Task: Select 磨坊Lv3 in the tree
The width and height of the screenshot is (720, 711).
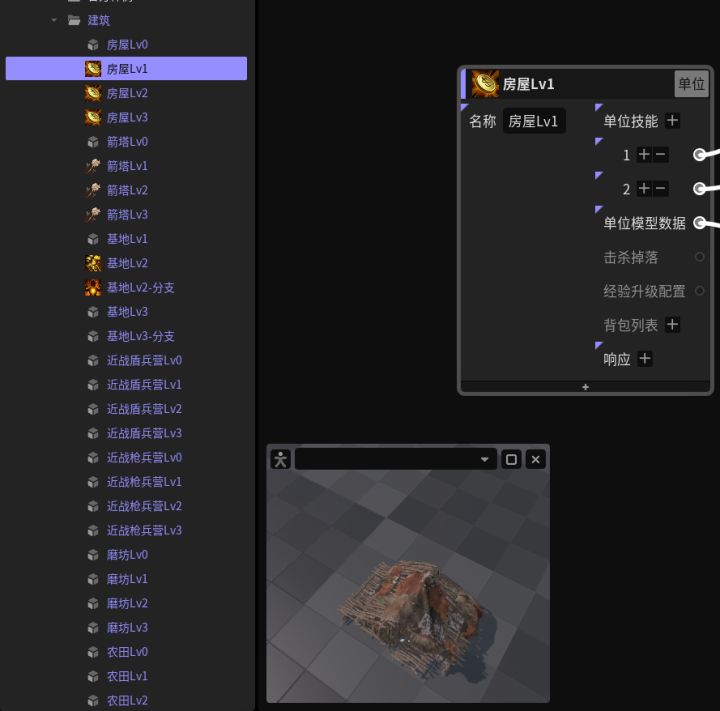Action: tap(127, 627)
